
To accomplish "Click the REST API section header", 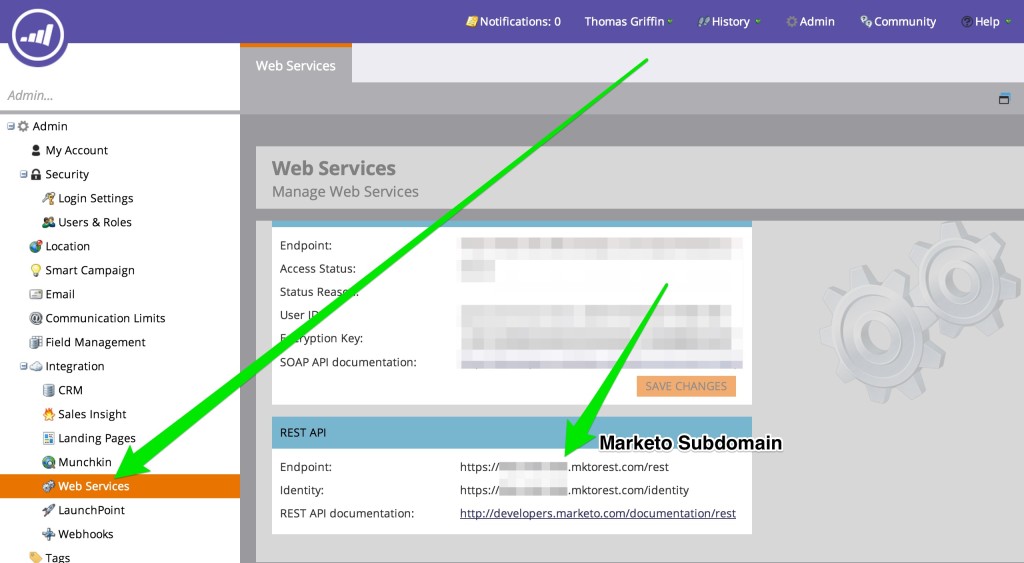I will pyautogui.click(x=512, y=432).
